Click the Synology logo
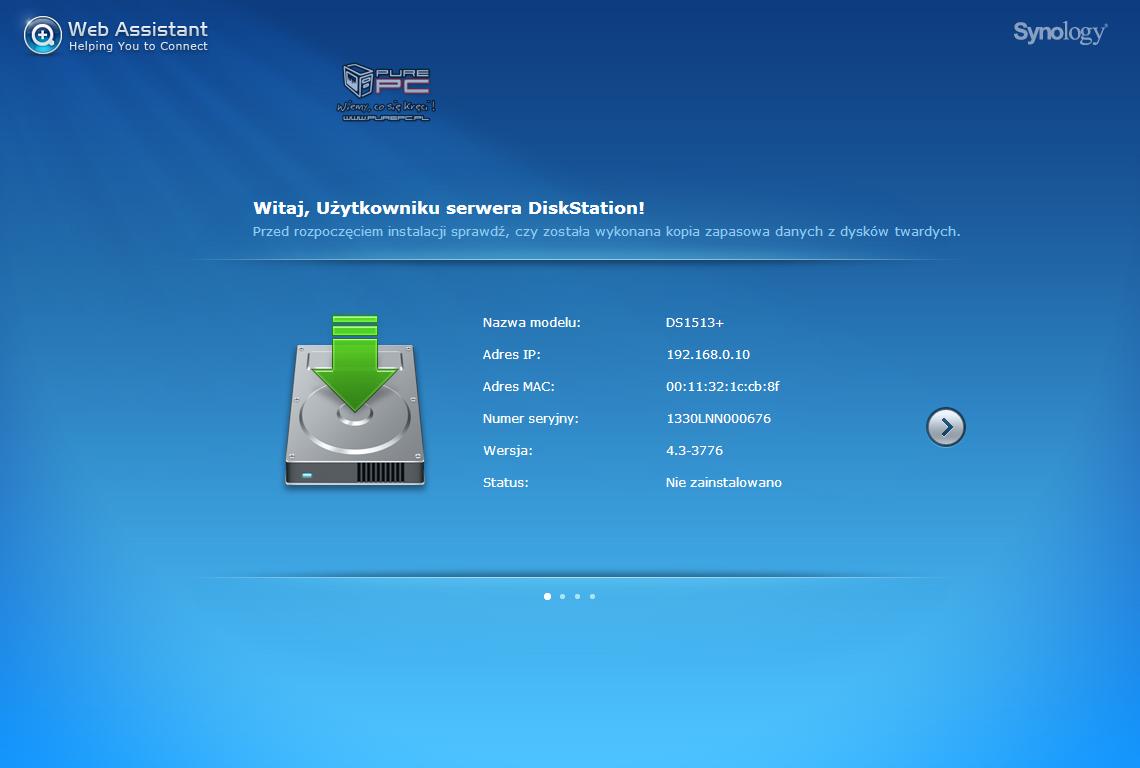Image resolution: width=1140 pixels, height=768 pixels. click(1060, 33)
